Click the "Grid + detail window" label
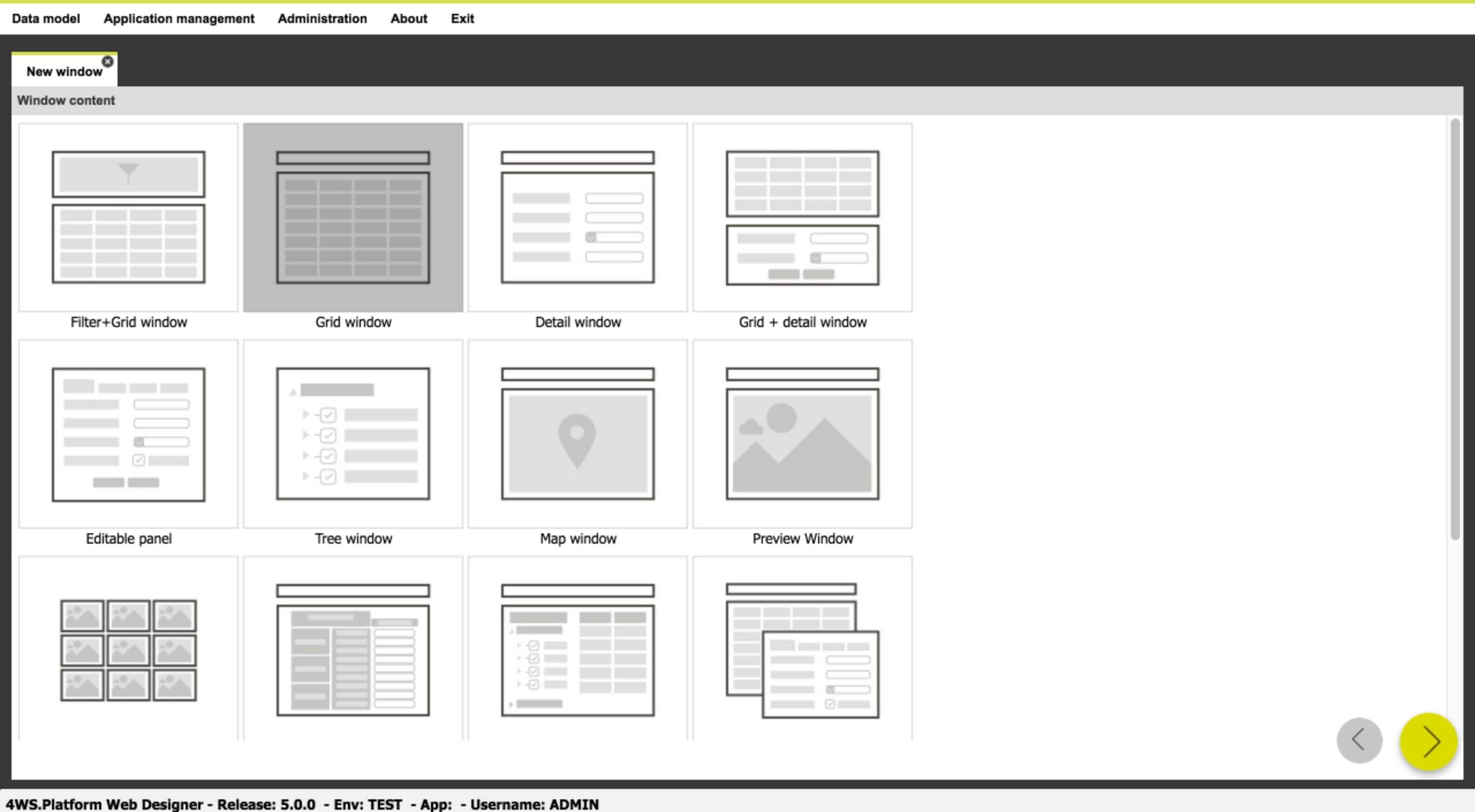1475x812 pixels. click(803, 322)
